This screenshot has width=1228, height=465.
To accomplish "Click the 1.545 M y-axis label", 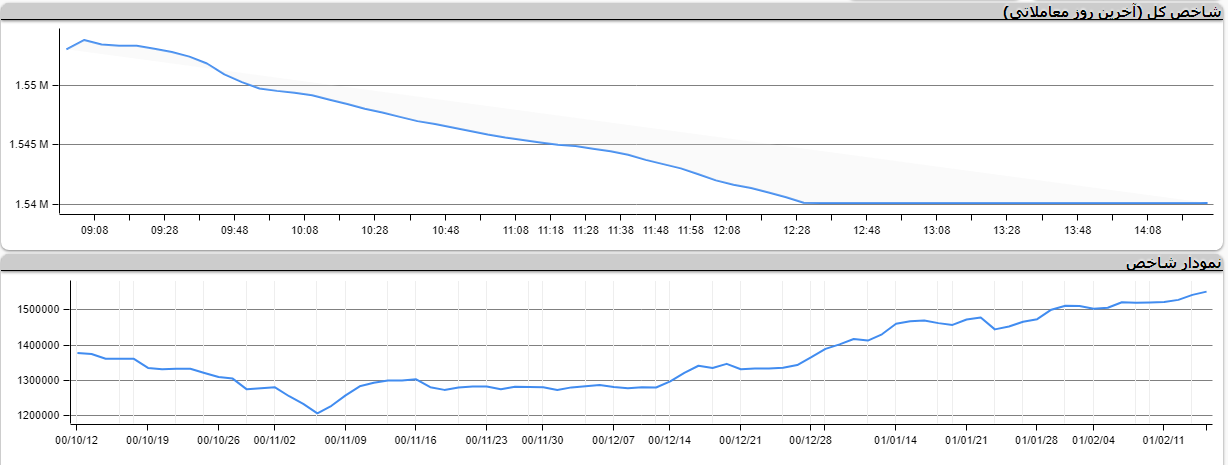I will [x=29, y=145].
